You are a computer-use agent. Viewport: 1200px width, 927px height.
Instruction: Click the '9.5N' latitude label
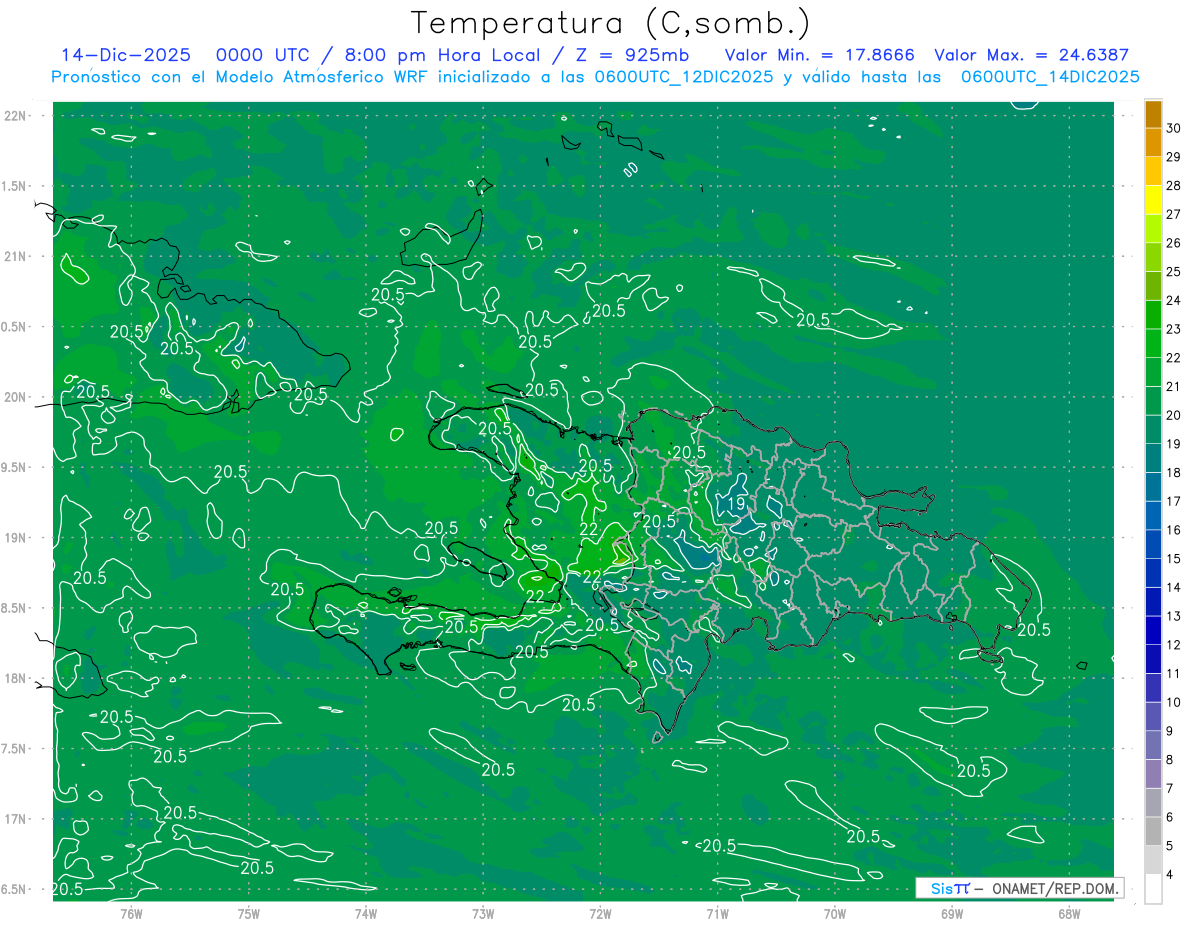[15, 467]
